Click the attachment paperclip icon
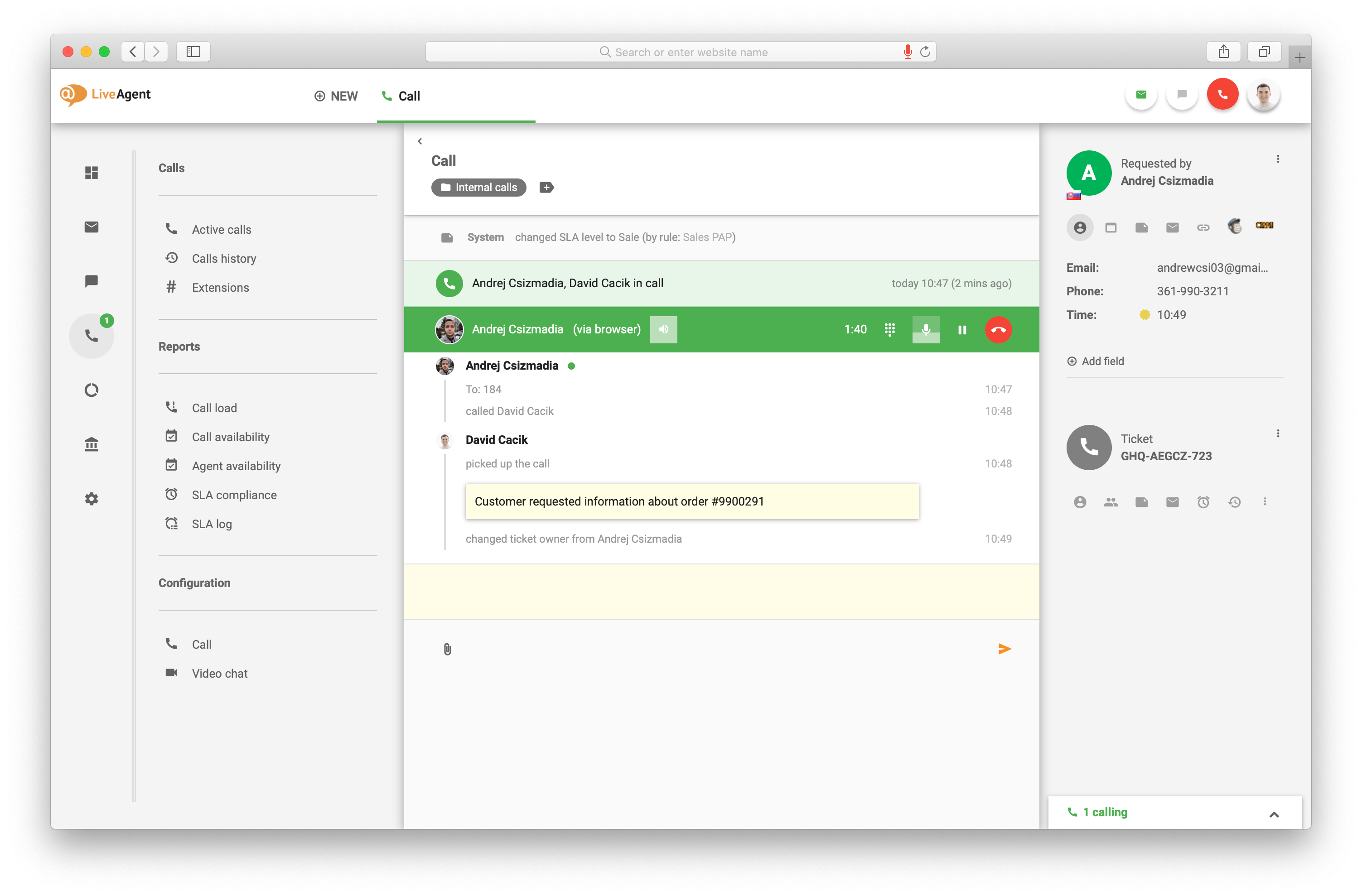The width and height of the screenshot is (1362, 896). coord(448,649)
